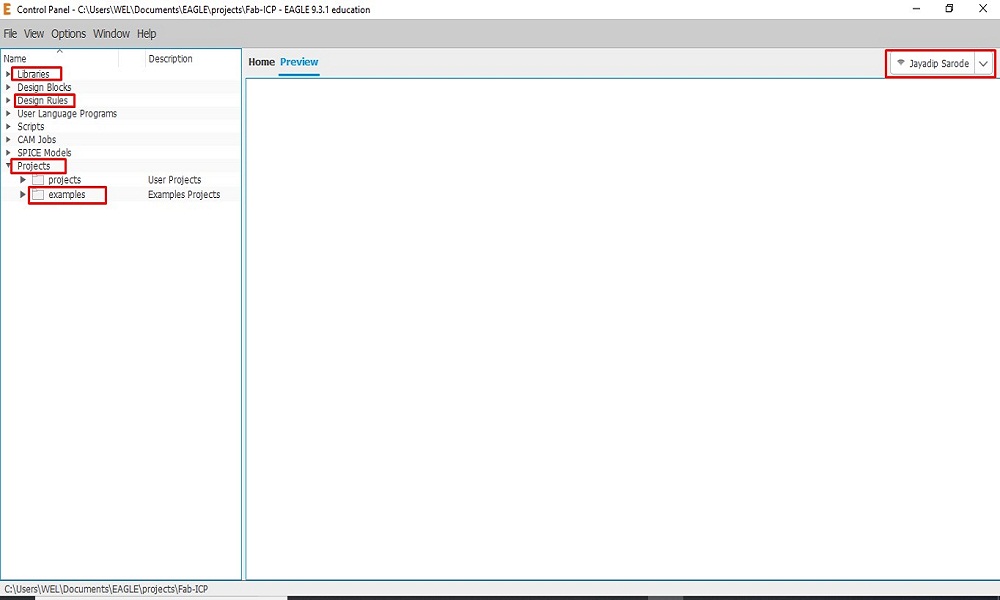Expand the examples subfolder arrow

(23, 194)
